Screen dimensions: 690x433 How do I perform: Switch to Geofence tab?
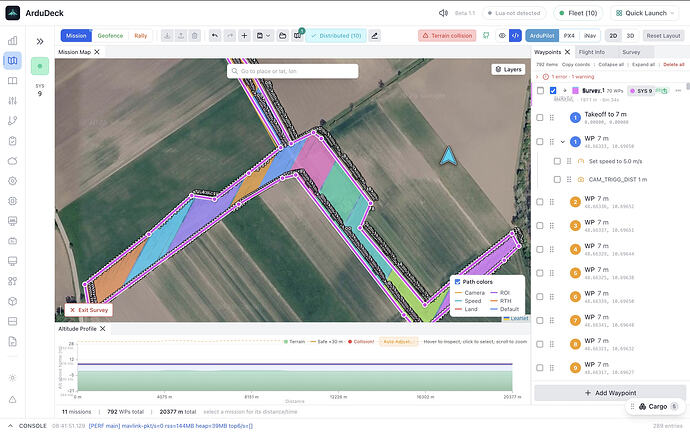(x=110, y=36)
